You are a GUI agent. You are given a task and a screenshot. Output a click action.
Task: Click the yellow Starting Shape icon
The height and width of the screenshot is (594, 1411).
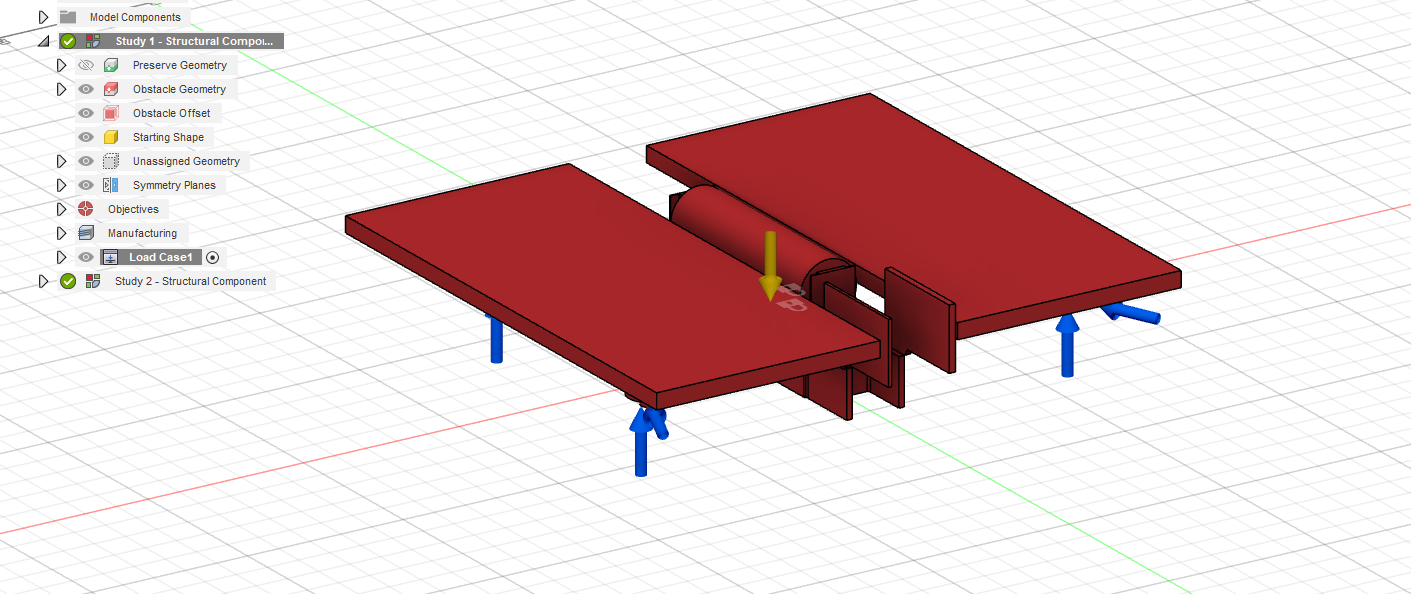109,137
